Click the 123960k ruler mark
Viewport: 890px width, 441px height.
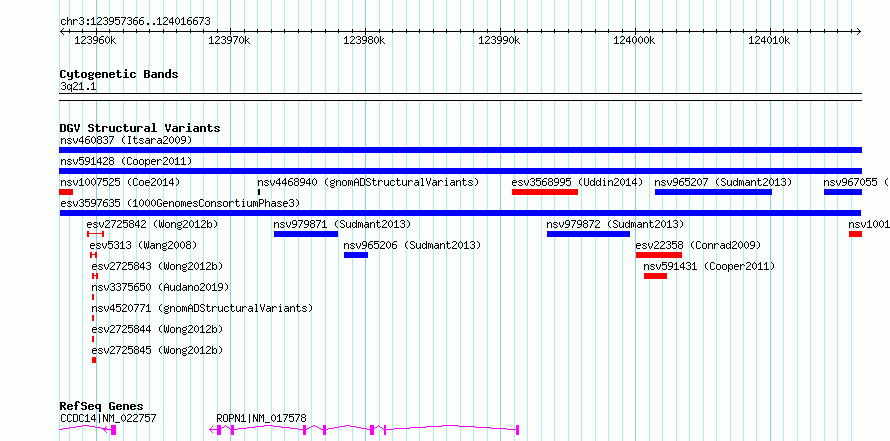[x=95, y=41]
